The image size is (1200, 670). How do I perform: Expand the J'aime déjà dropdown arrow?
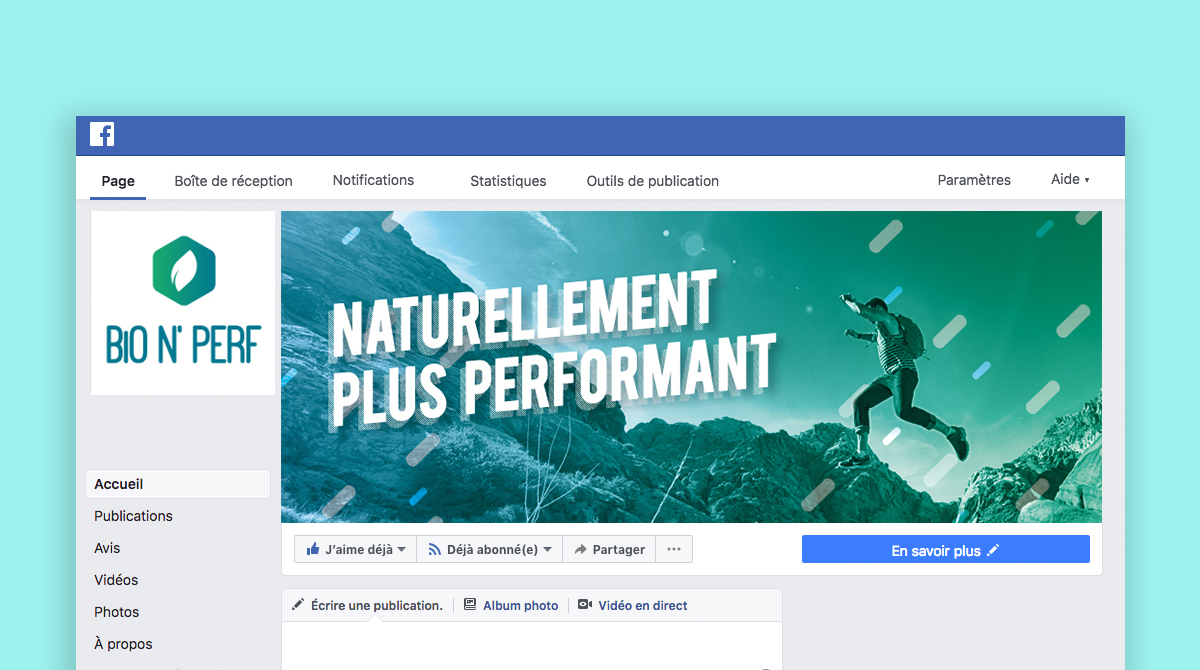[x=402, y=550]
